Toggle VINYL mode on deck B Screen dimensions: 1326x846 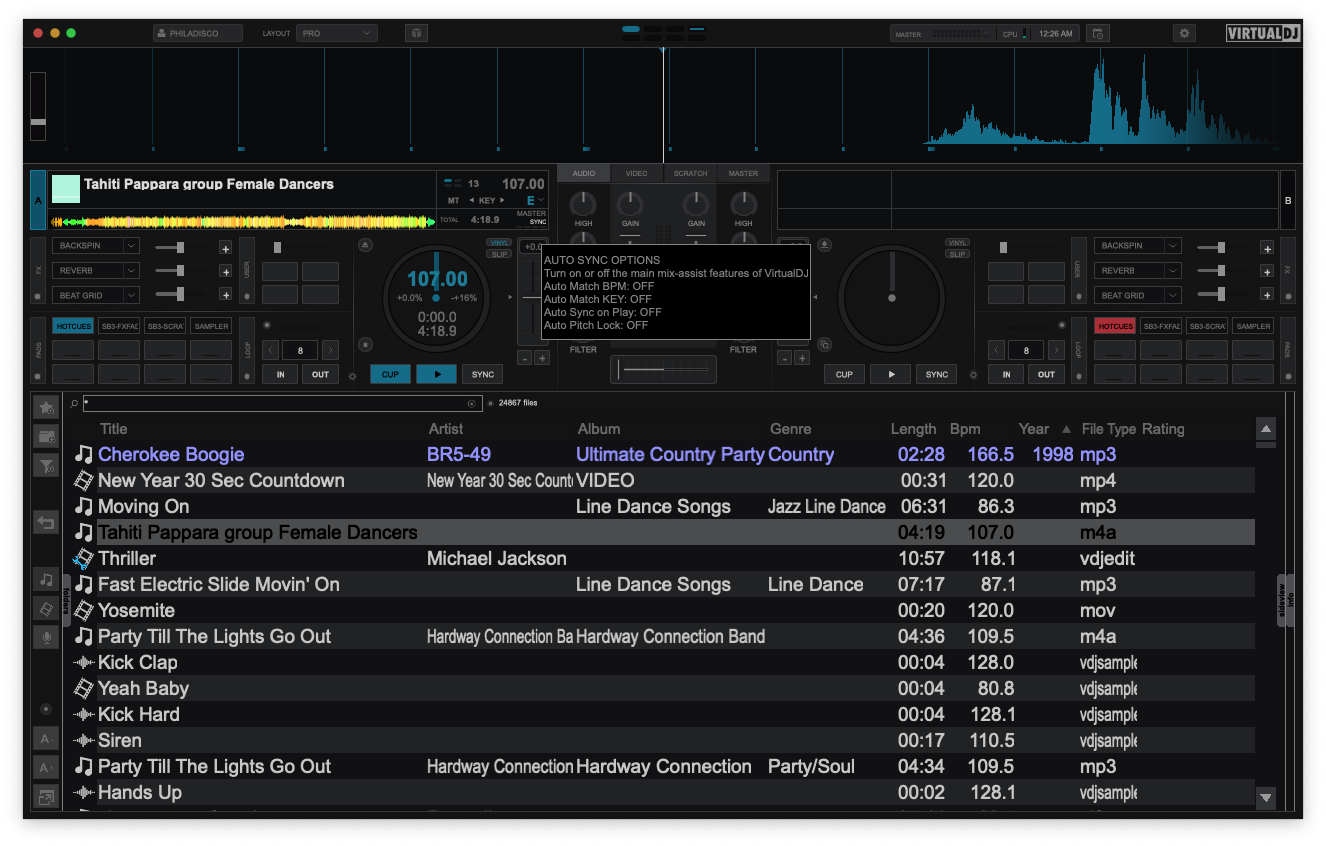point(957,243)
